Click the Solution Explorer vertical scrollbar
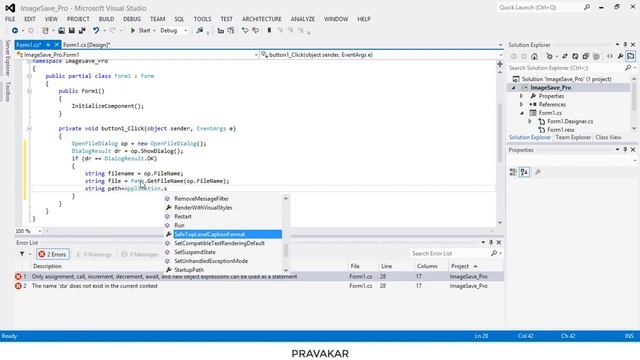Image resolution: width=640 pixels, height=360 pixels. [x=634, y=104]
